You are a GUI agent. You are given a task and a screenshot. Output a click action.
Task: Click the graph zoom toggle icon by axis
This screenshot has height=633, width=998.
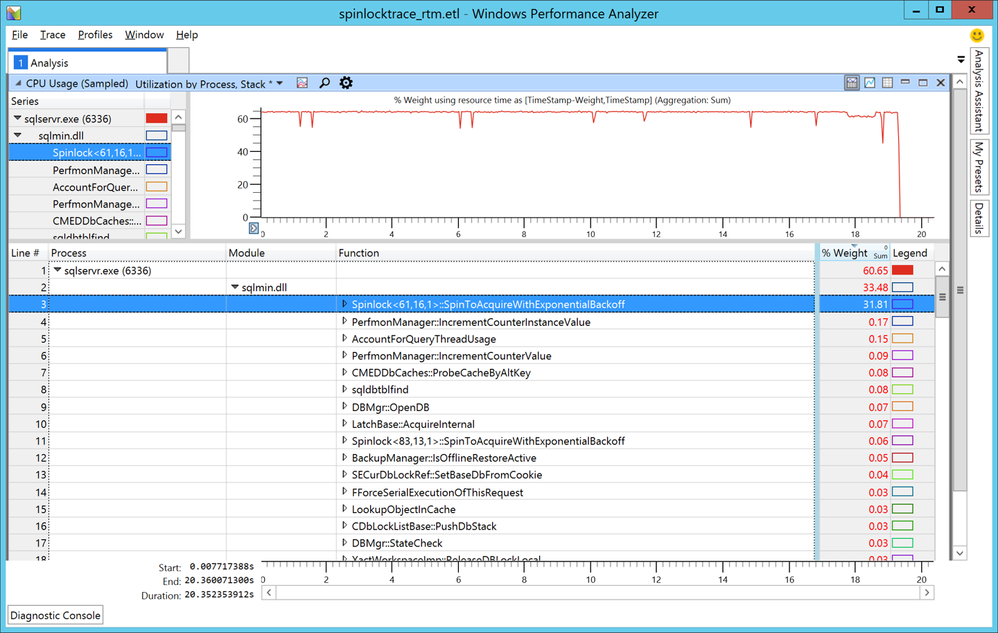[x=253, y=228]
